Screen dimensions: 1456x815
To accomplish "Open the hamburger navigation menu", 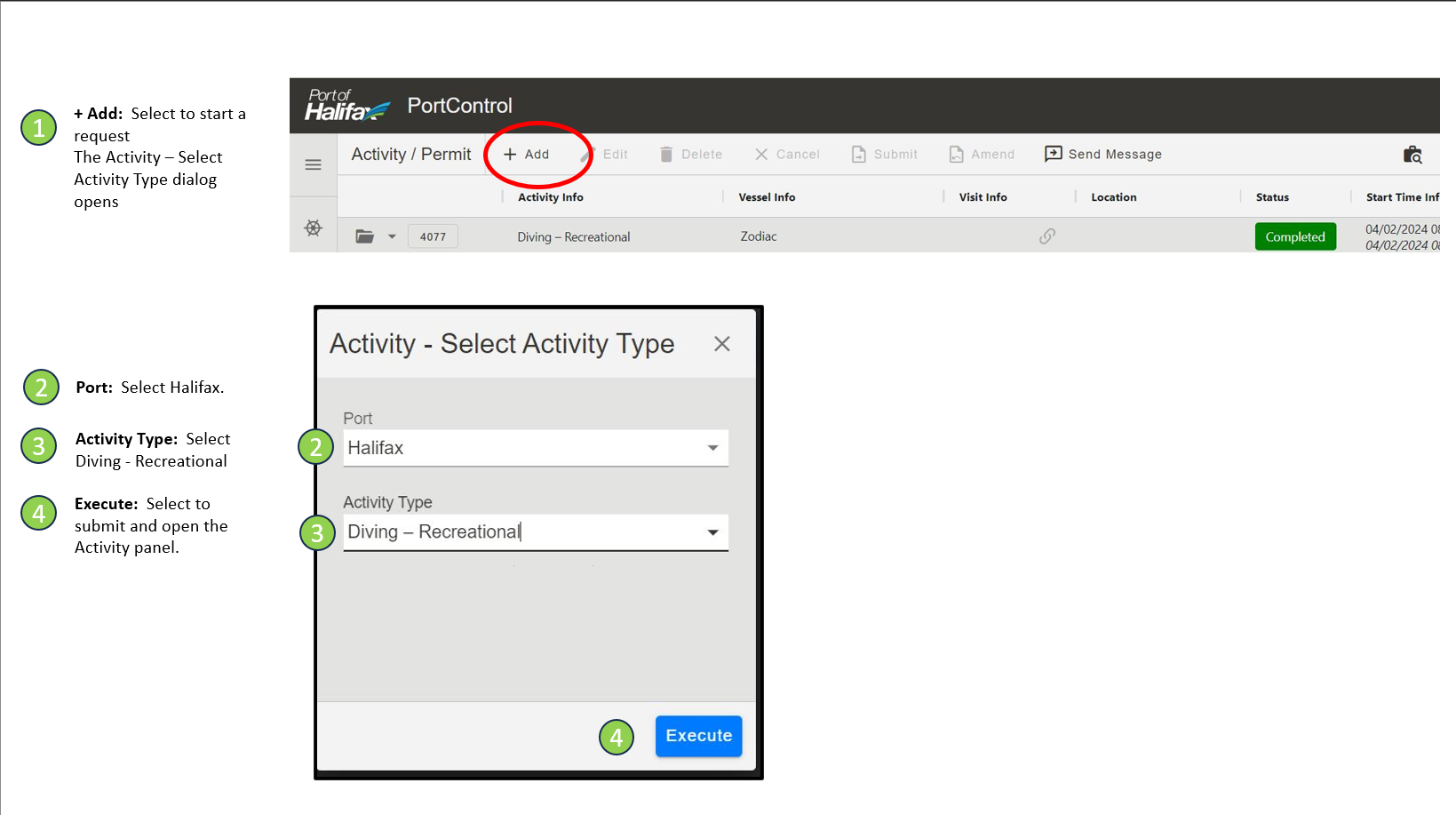I will [x=313, y=165].
